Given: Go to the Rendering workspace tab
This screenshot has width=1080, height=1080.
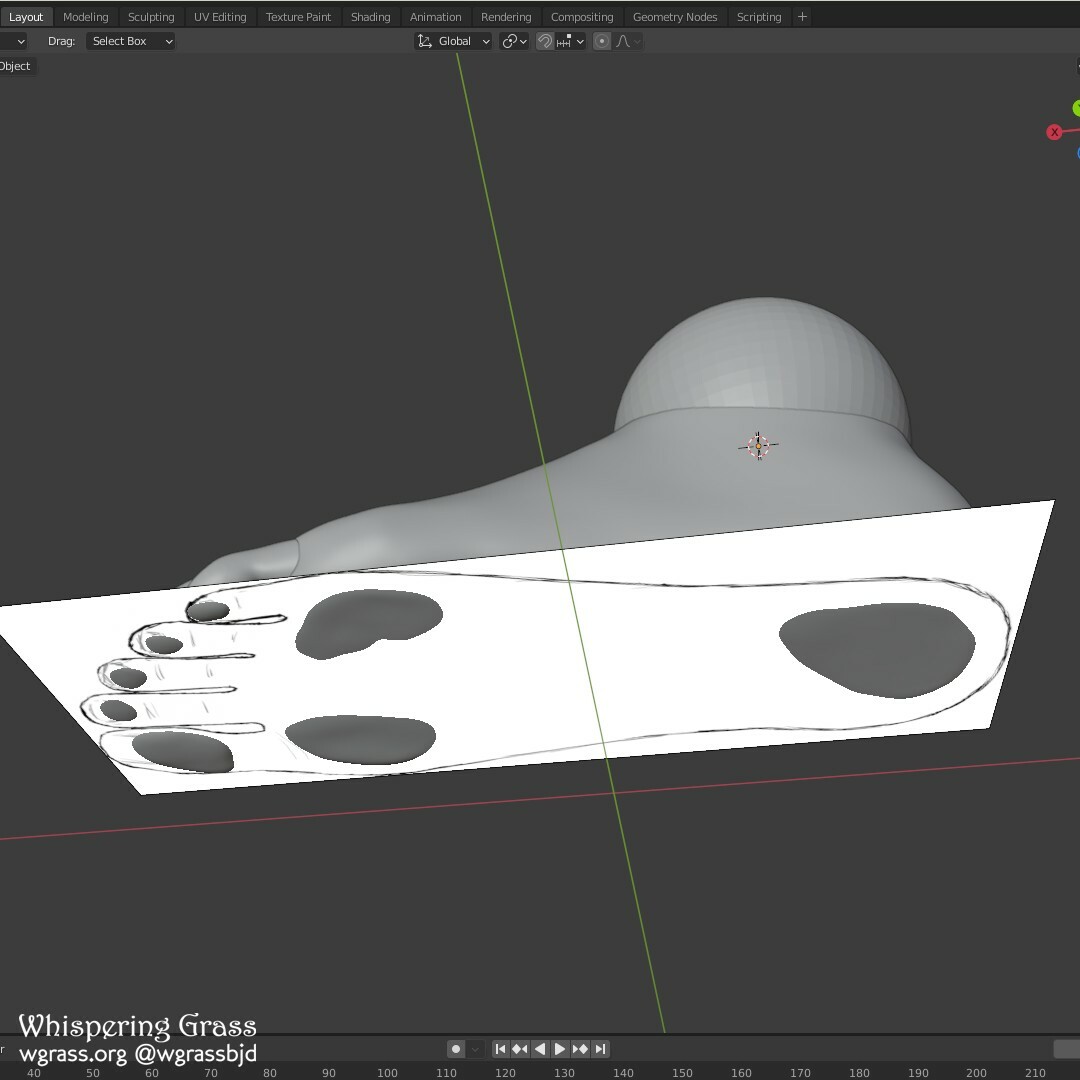Looking at the screenshot, I should (506, 17).
